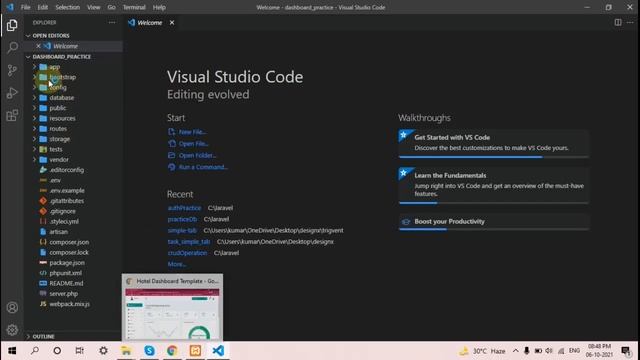The image size is (640, 360).
Task: Close Welcome entry in Open Editors
Action: (x=38, y=46)
